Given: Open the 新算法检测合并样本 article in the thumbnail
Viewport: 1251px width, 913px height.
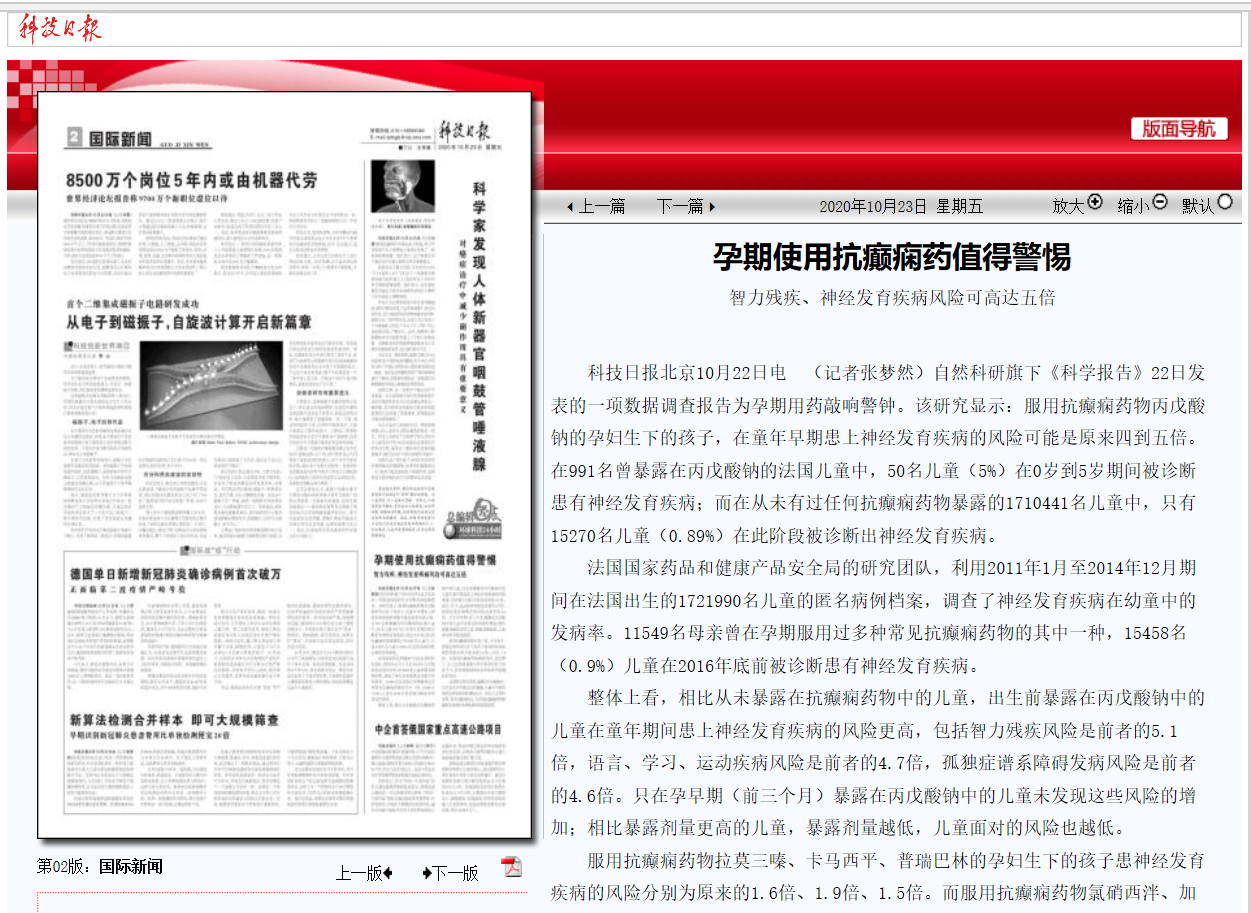Looking at the screenshot, I should click(x=174, y=720).
